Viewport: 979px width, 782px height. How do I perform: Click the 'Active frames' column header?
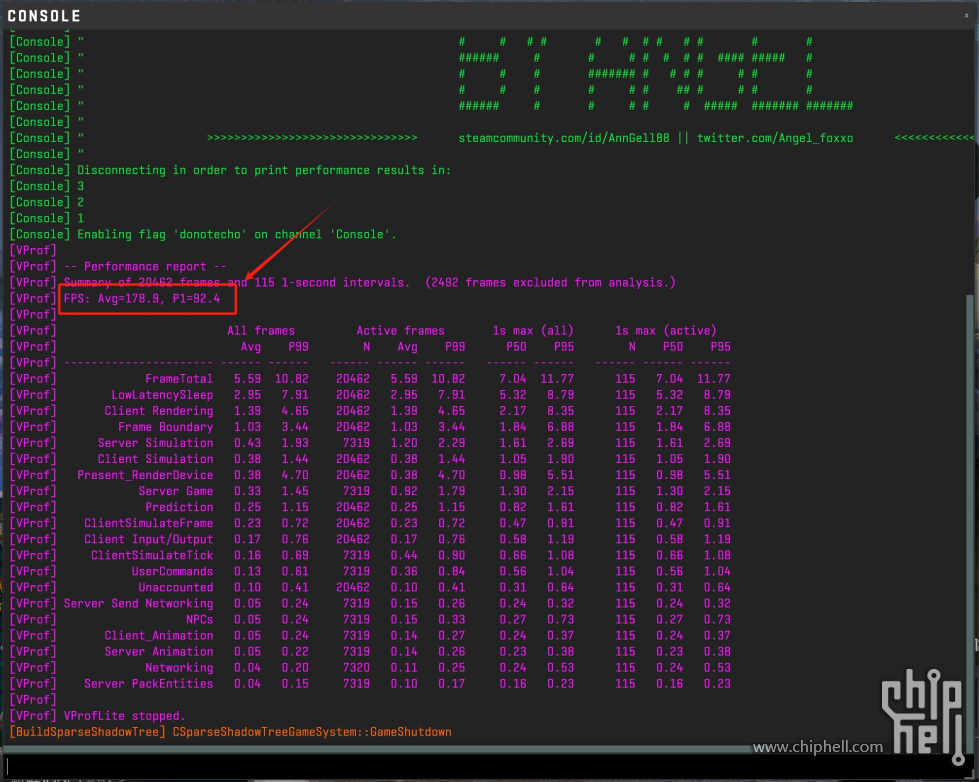coord(400,330)
